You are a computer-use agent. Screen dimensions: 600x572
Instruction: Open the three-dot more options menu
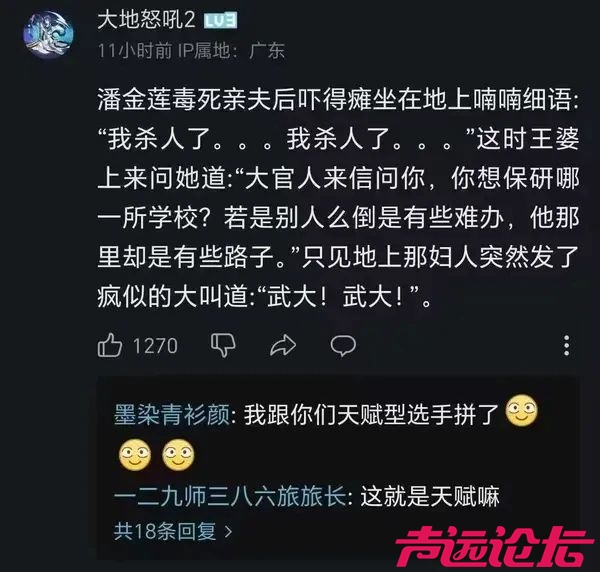coord(567,345)
